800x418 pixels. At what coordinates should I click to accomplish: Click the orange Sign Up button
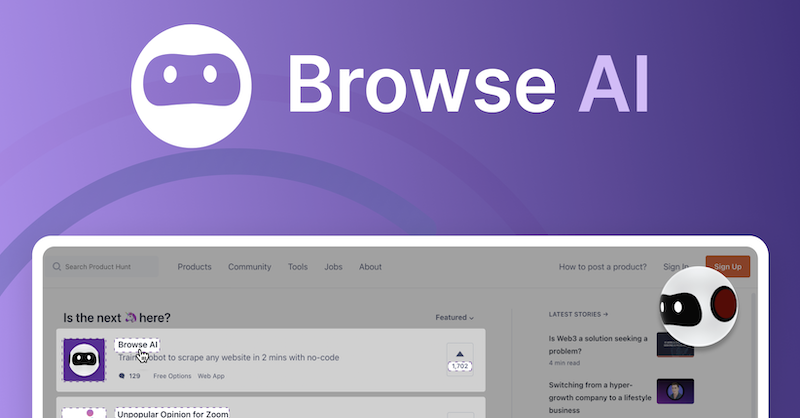[x=728, y=266]
